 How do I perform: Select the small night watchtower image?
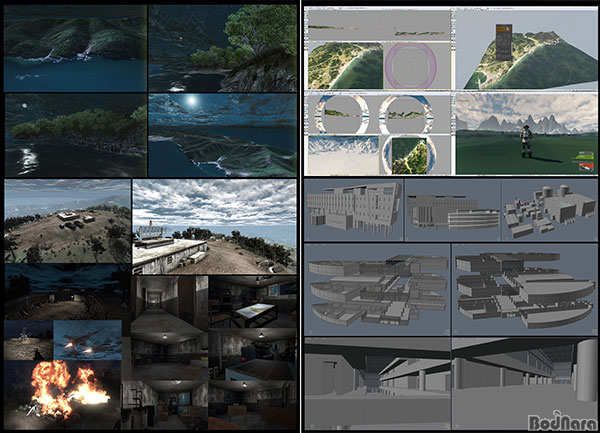[29, 340]
